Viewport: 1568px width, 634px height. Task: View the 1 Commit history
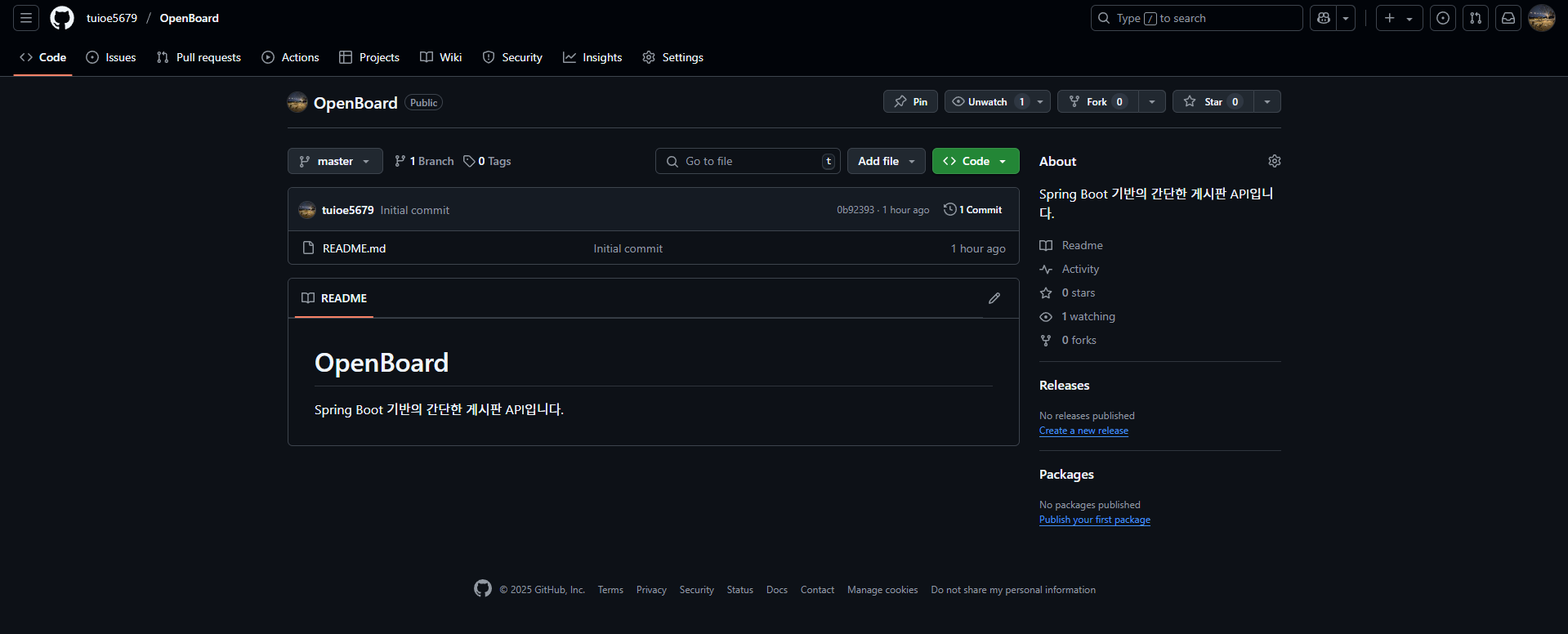pos(972,210)
